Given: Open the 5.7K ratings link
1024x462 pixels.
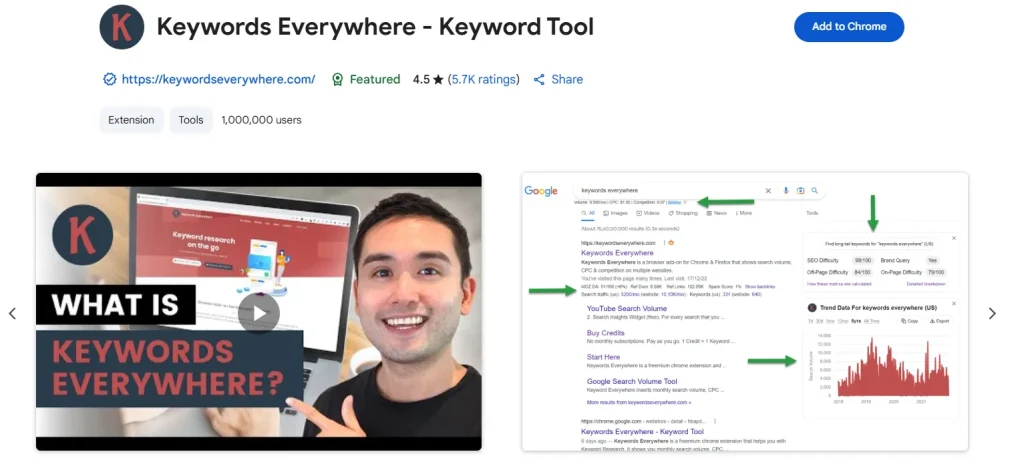Looking at the screenshot, I should 484,80.
